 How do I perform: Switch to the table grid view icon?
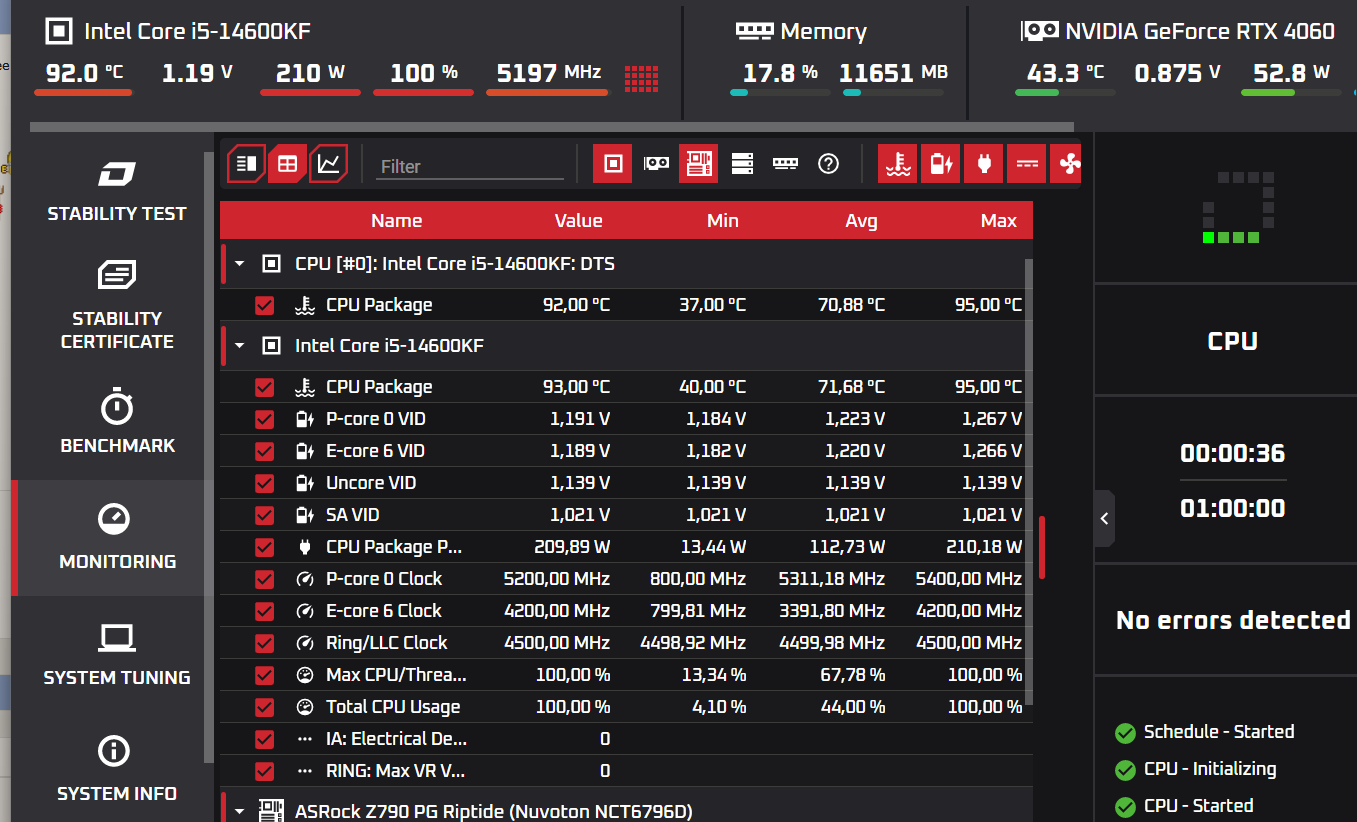(287, 164)
